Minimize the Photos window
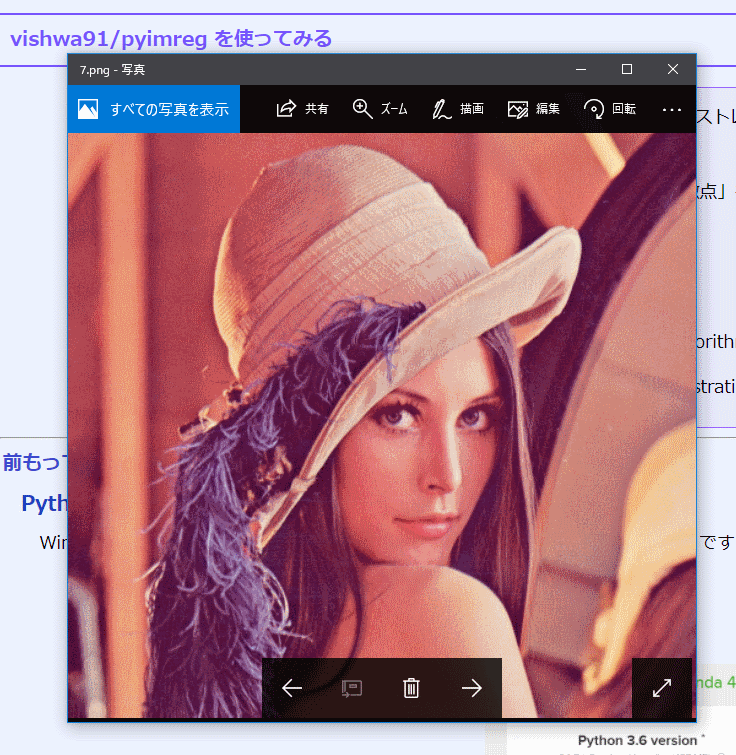The height and width of the screenshot is (755, 736). pos(580,69)
